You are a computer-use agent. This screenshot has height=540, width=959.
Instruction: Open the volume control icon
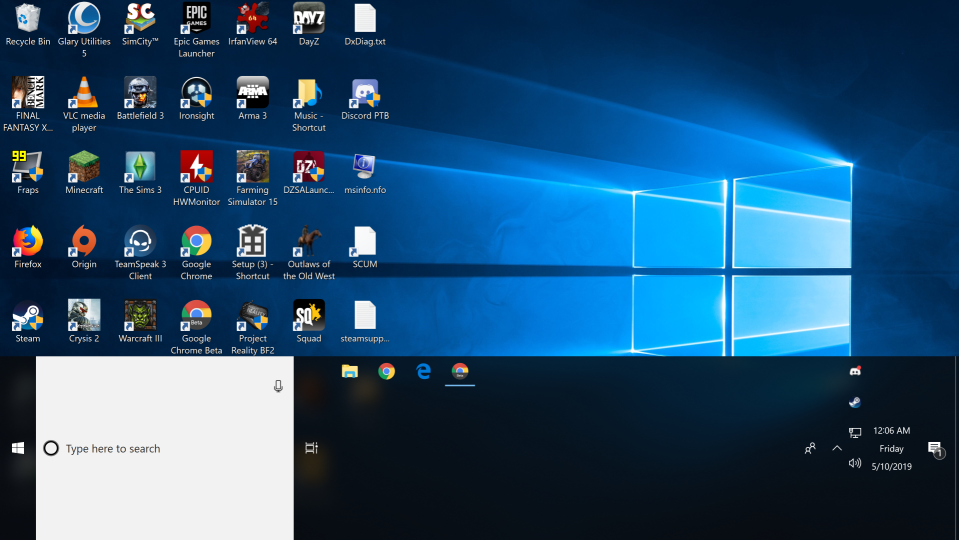coord(855,463)
